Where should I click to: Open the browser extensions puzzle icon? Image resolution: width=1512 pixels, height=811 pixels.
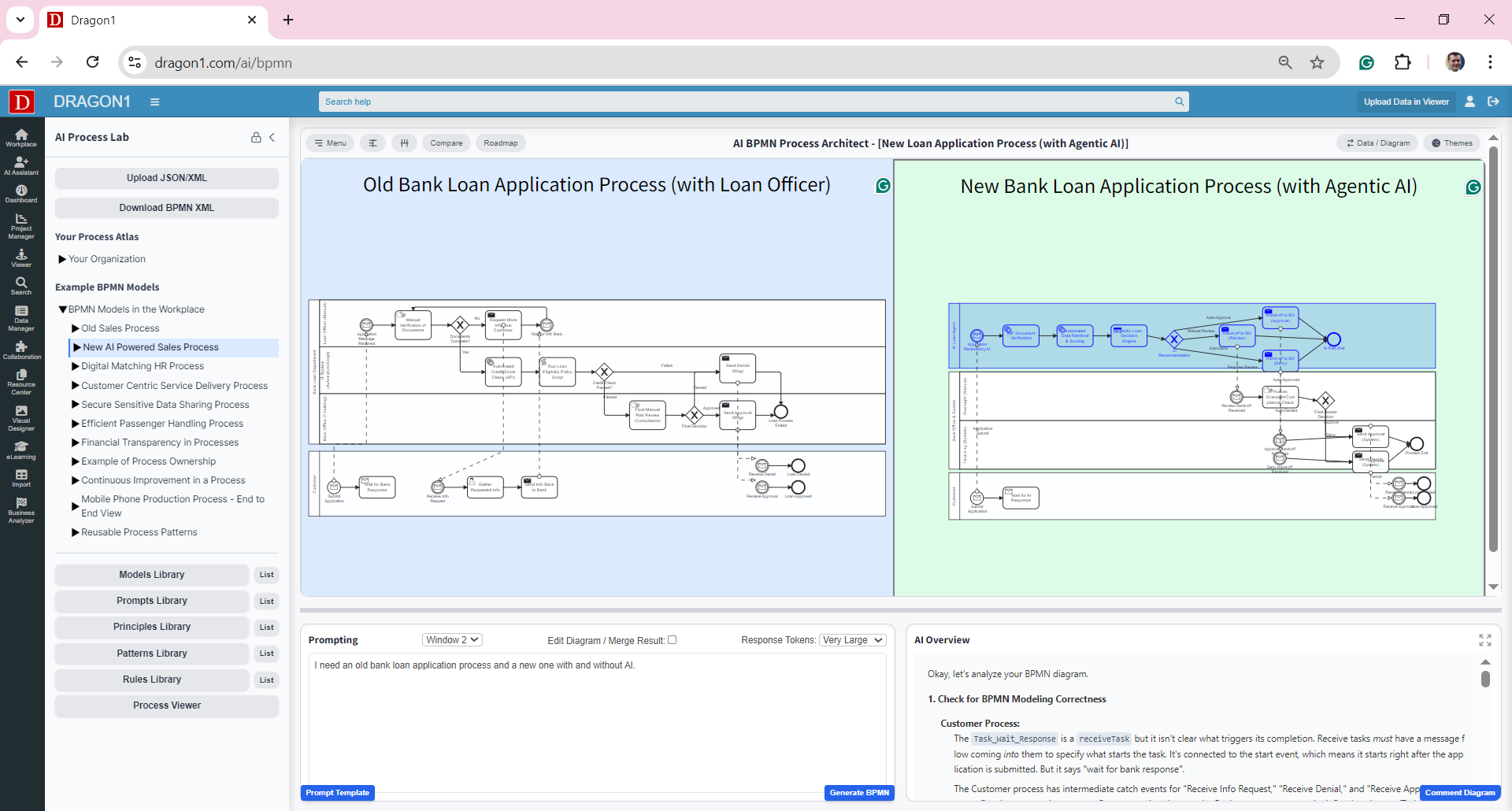pyautogui.click(x=1403, y=62)
